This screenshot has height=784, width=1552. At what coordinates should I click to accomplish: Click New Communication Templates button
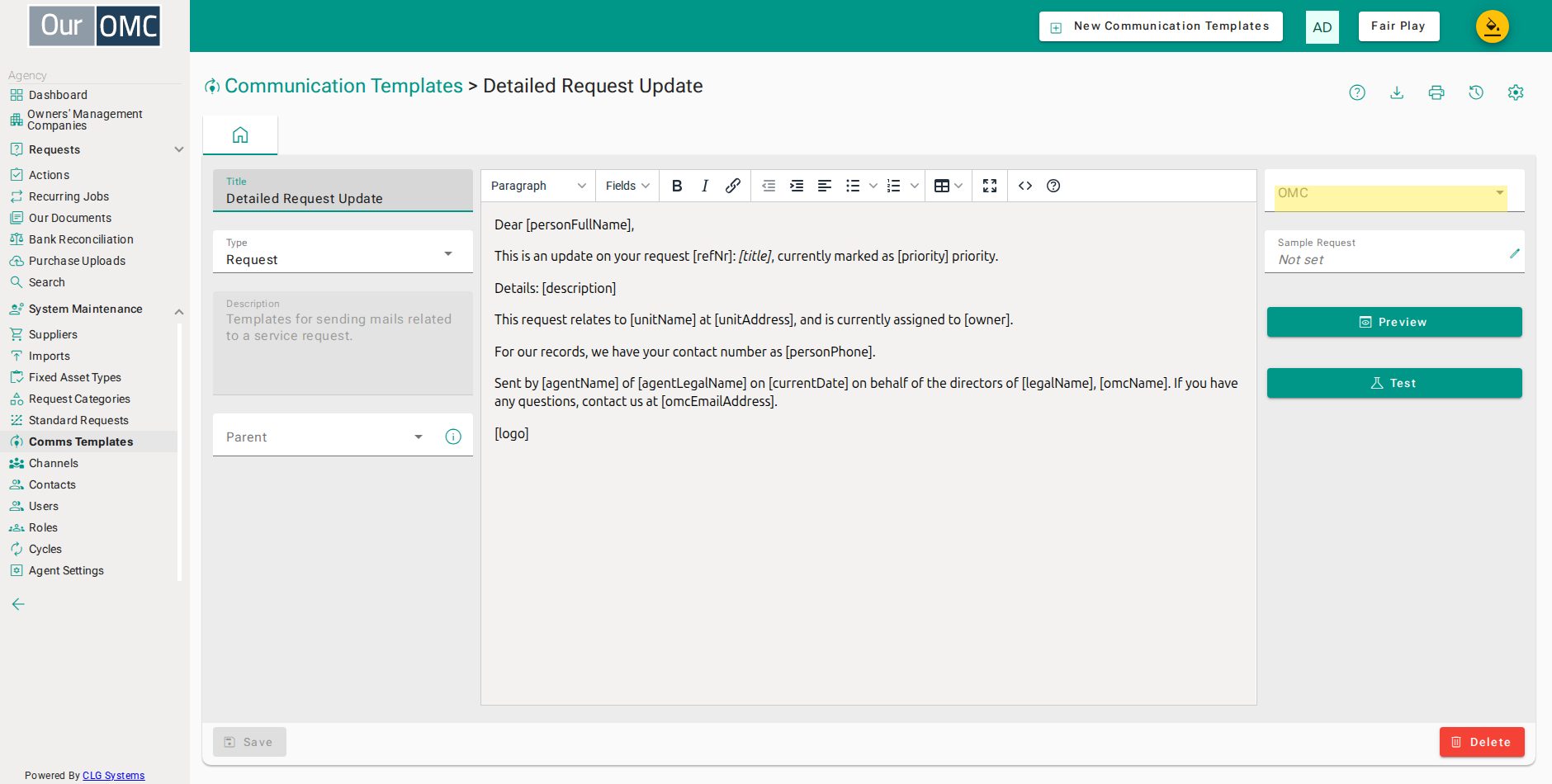point(1161,26)
